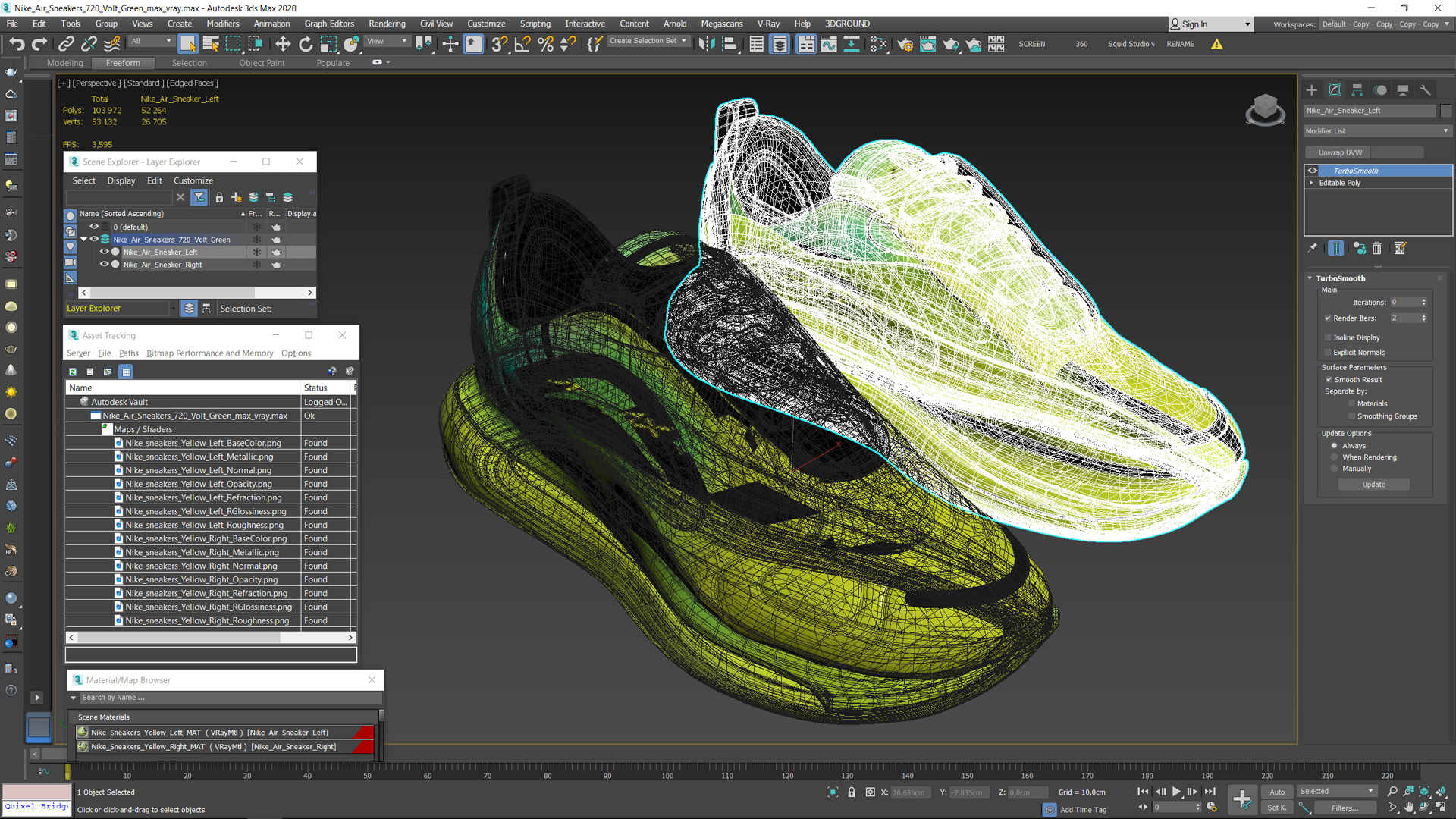This screenshot has height=819, width=1456.
Task: Open Select by Name list icon
Action: [x=211, y=44]
